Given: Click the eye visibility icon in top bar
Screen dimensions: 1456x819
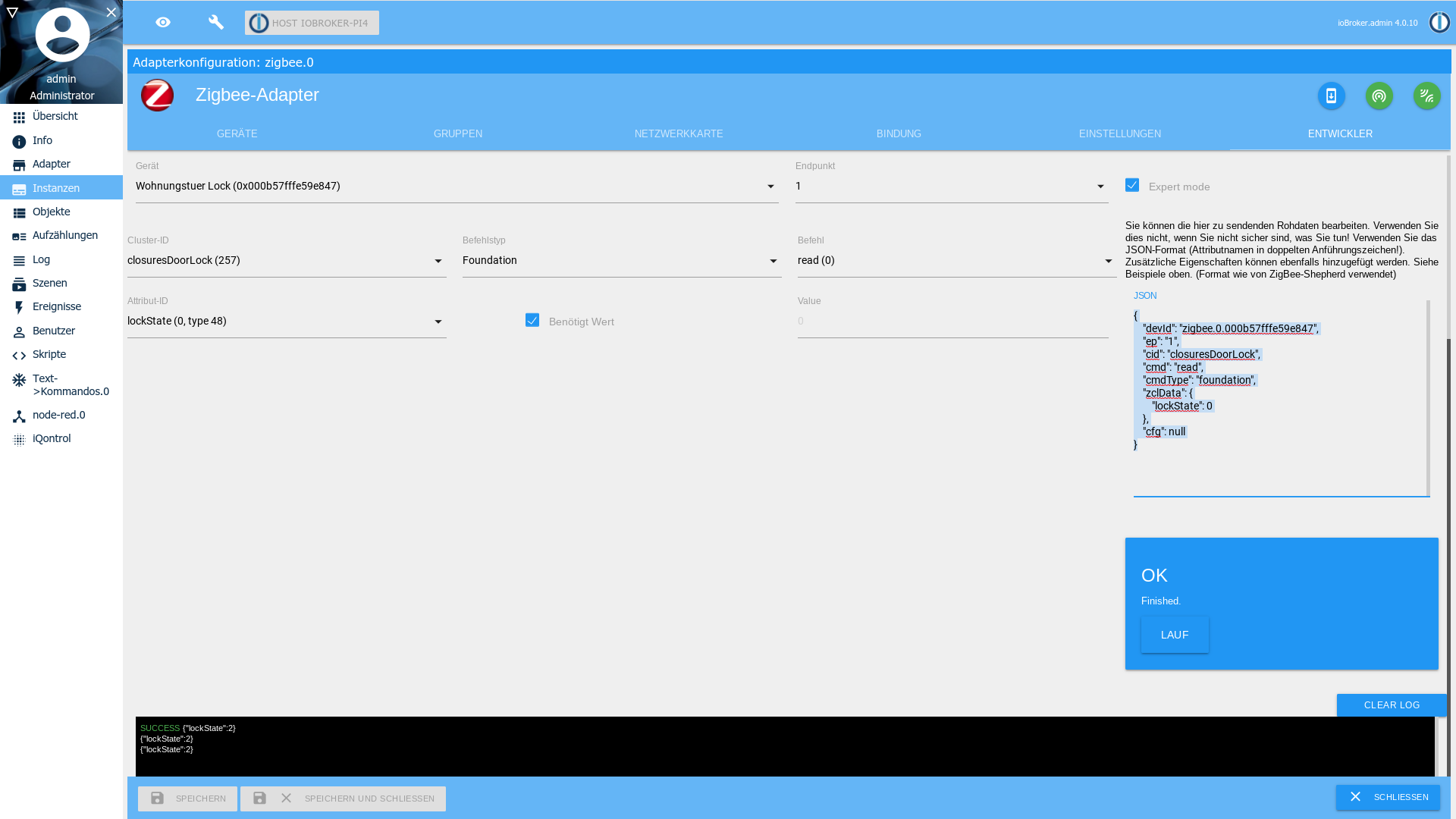Looking at the screenshot, I should tap(163, 23).
